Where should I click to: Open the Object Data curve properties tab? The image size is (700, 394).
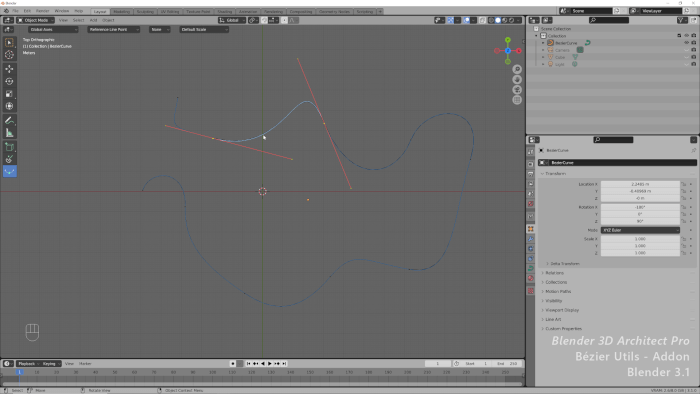click(x=530, y=269)
